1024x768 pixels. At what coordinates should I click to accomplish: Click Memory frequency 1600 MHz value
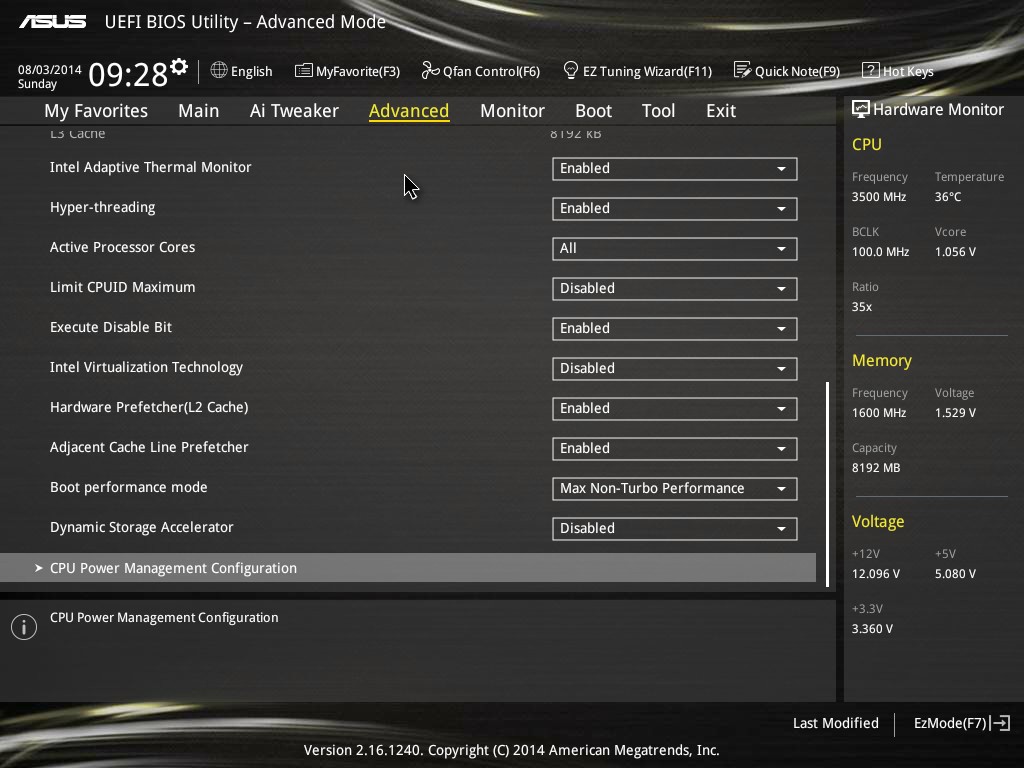[x=879, y=413]
